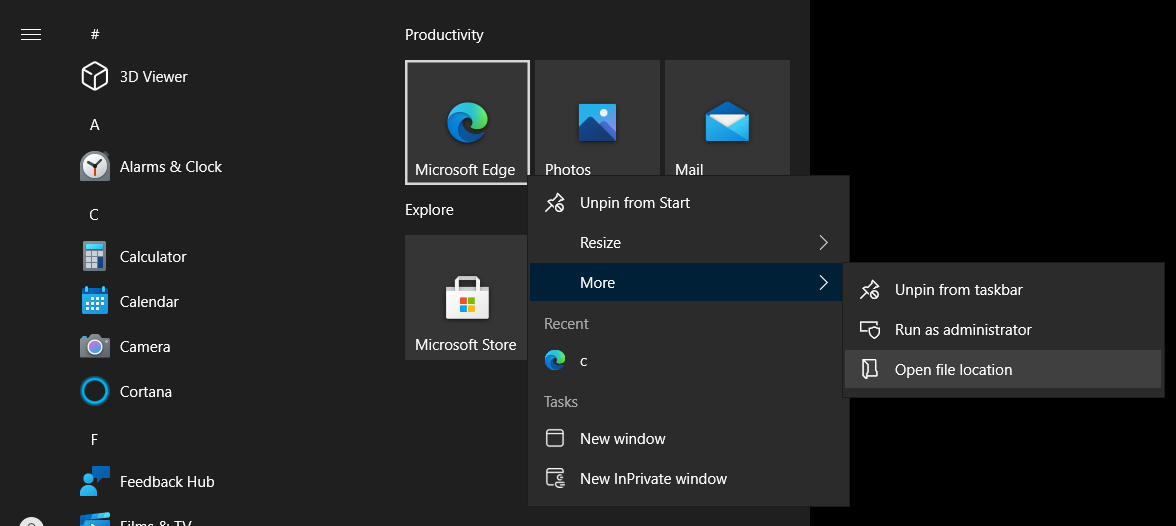Viewport: 1176px width, 526px height.
Task: Click the New InPrivate window icon
Action: coord(555,478)
